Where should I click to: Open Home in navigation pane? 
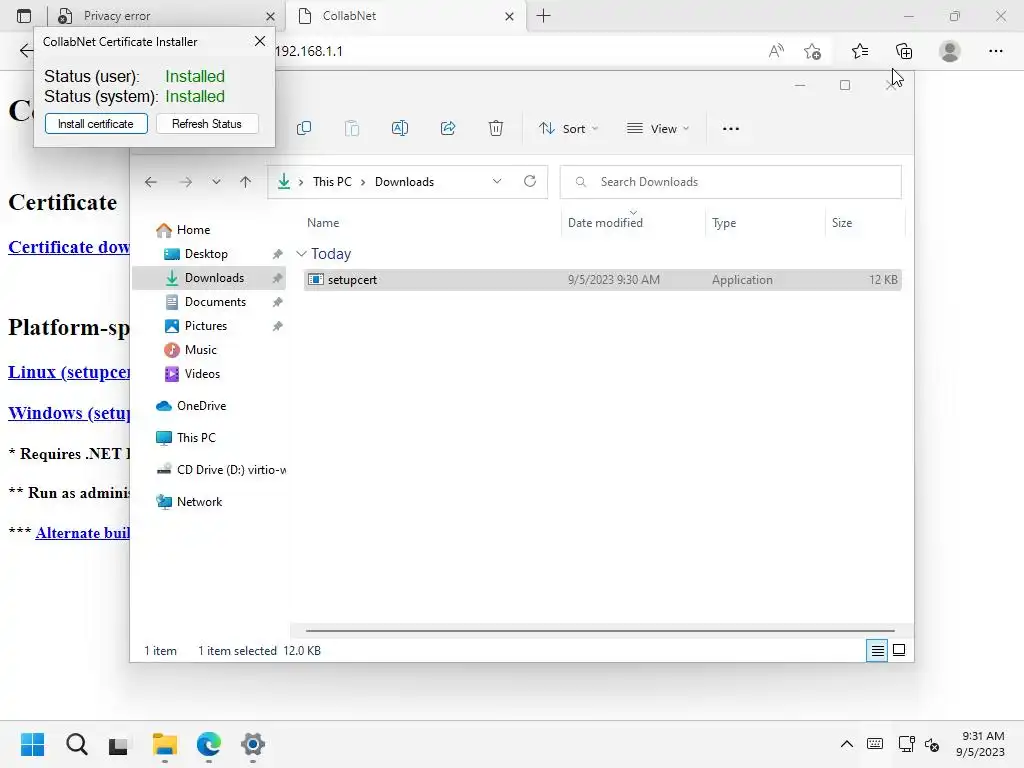(183, 230)
